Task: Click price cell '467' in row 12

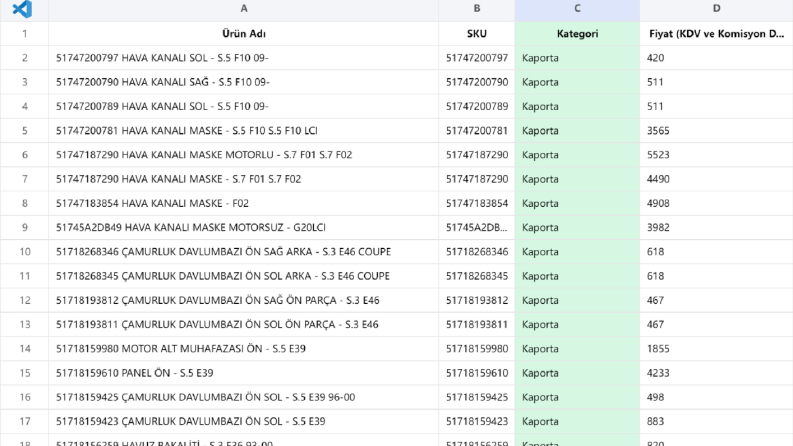Action: (716, 300)
